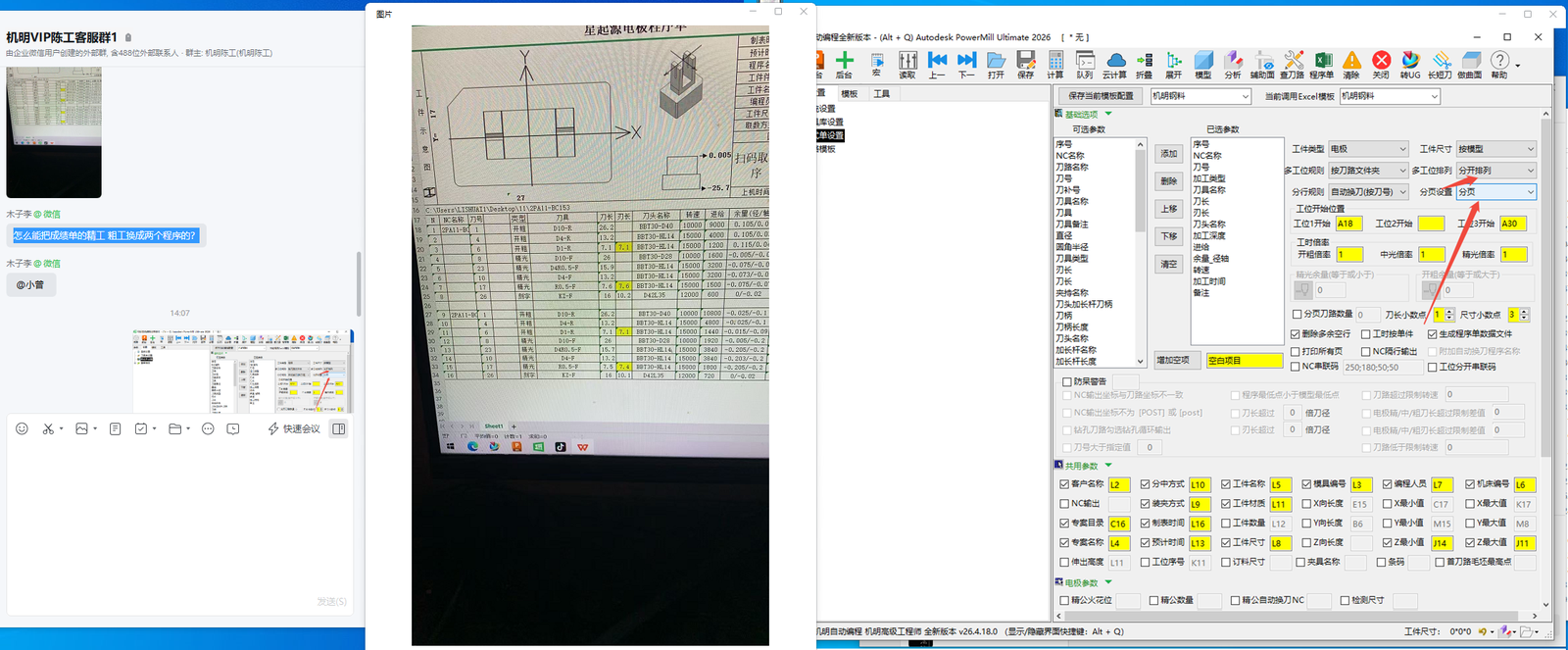This screenshot has height=650, width=1568.
Task: Click the red 关闭 icon
Action: tap(1381, 65)
